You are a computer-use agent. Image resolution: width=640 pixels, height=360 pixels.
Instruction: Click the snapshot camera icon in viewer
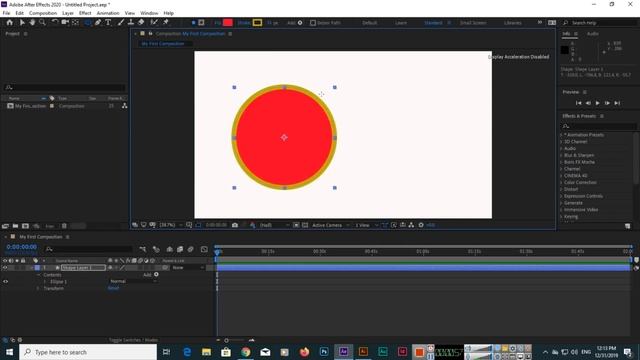pyautogui.click(x=235, y=225)
